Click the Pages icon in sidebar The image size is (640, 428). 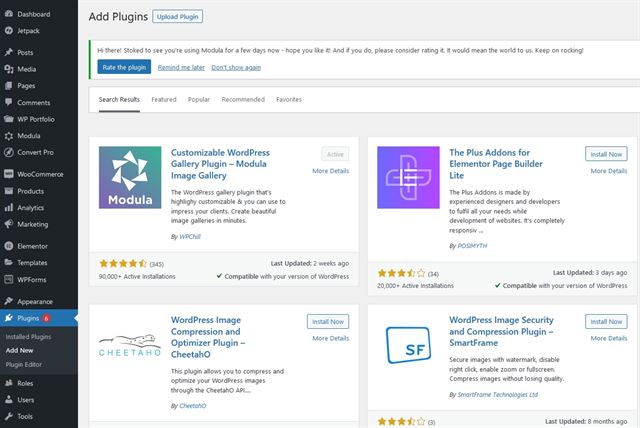(x=9, y=86)
